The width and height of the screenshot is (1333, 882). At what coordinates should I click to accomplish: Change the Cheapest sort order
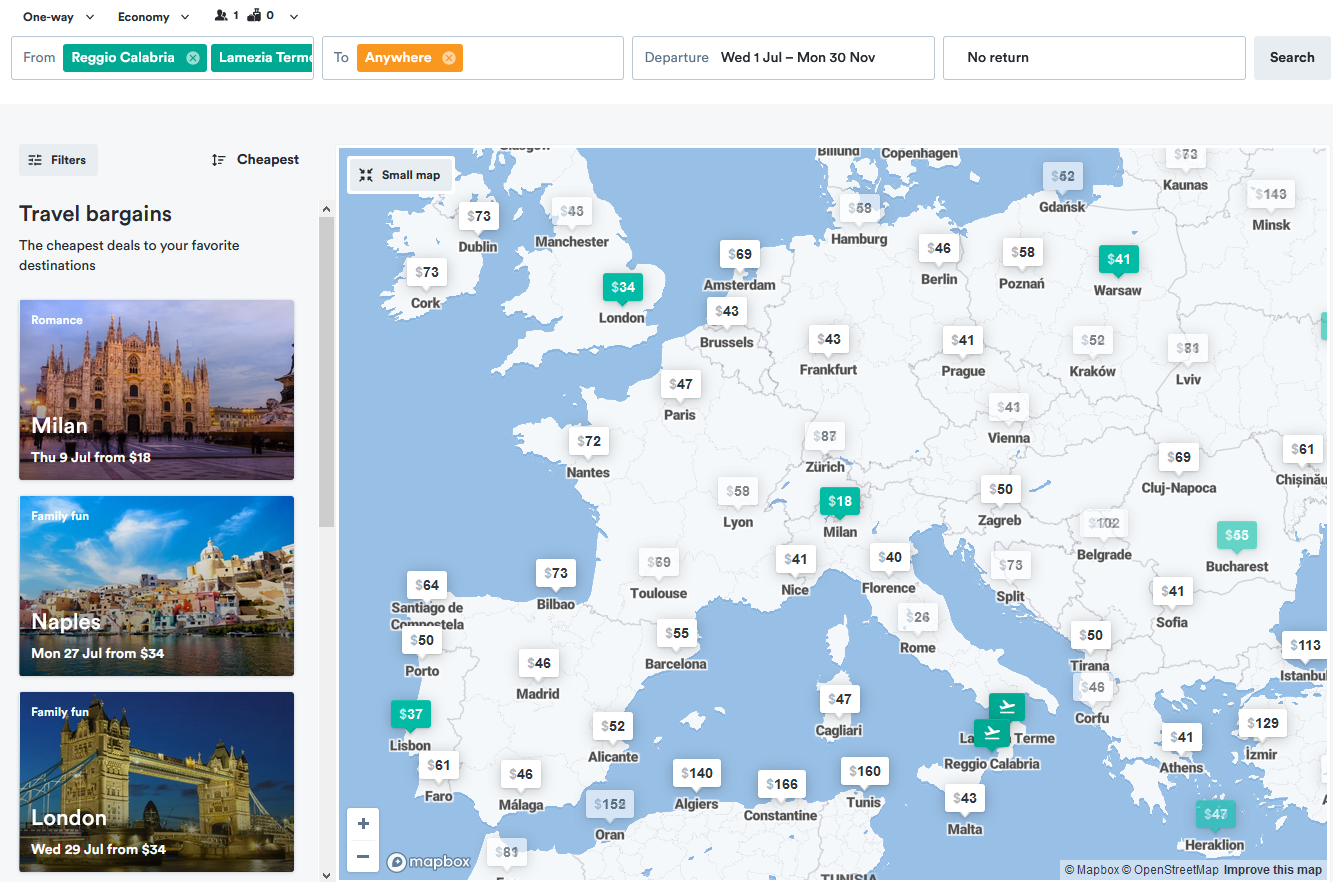coord(255,160)
